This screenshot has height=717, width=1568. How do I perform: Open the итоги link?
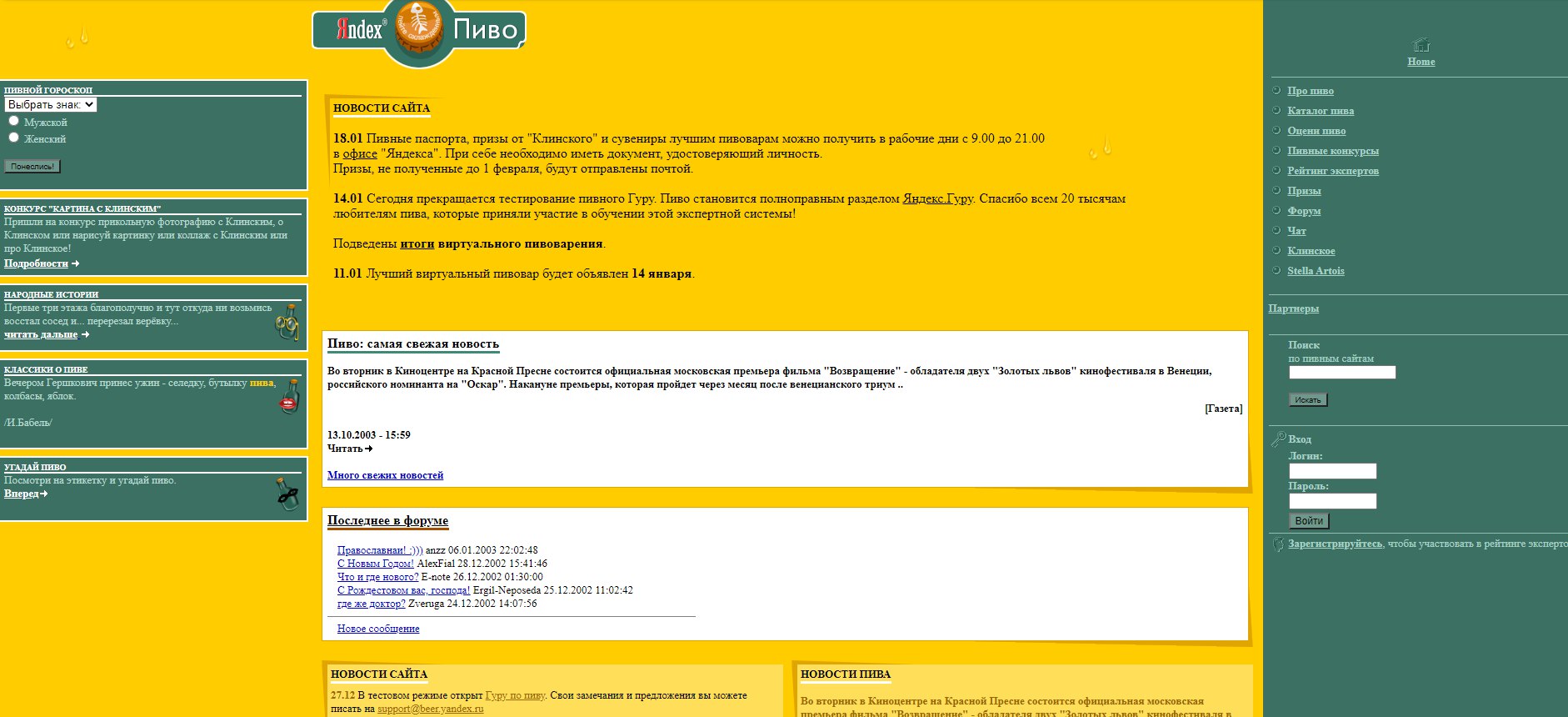point(417,243)
